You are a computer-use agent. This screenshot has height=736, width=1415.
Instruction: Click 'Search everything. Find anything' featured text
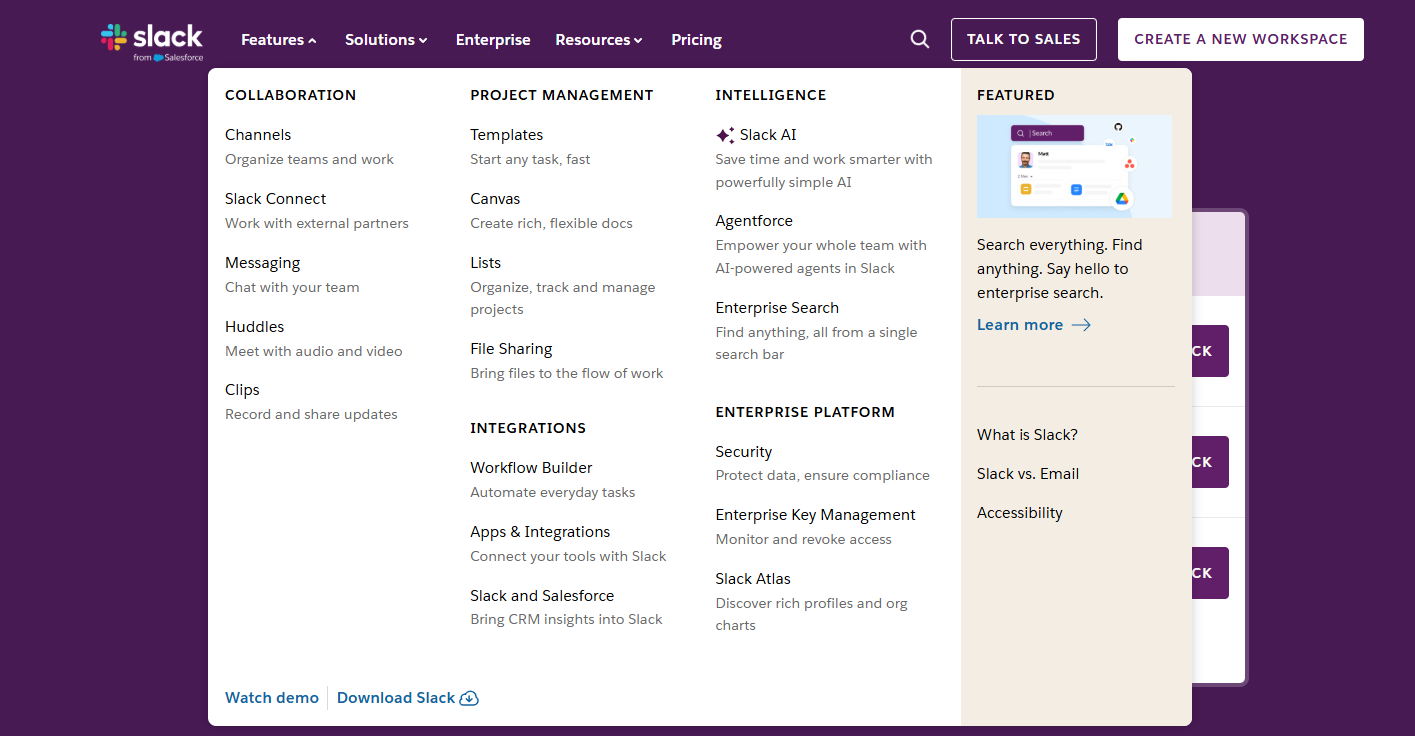pos(1060,269)
